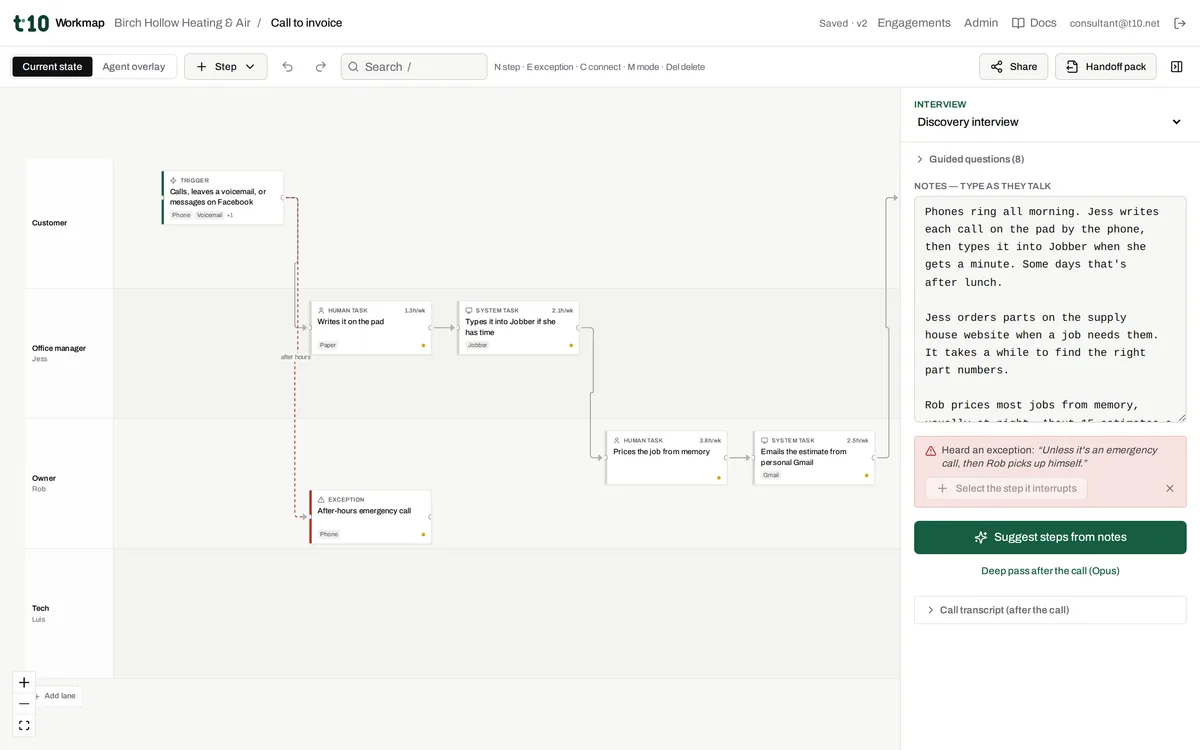
Task: Click the Phone tag on trigger card
Action: pyautogui.click(x=181, y=215)
